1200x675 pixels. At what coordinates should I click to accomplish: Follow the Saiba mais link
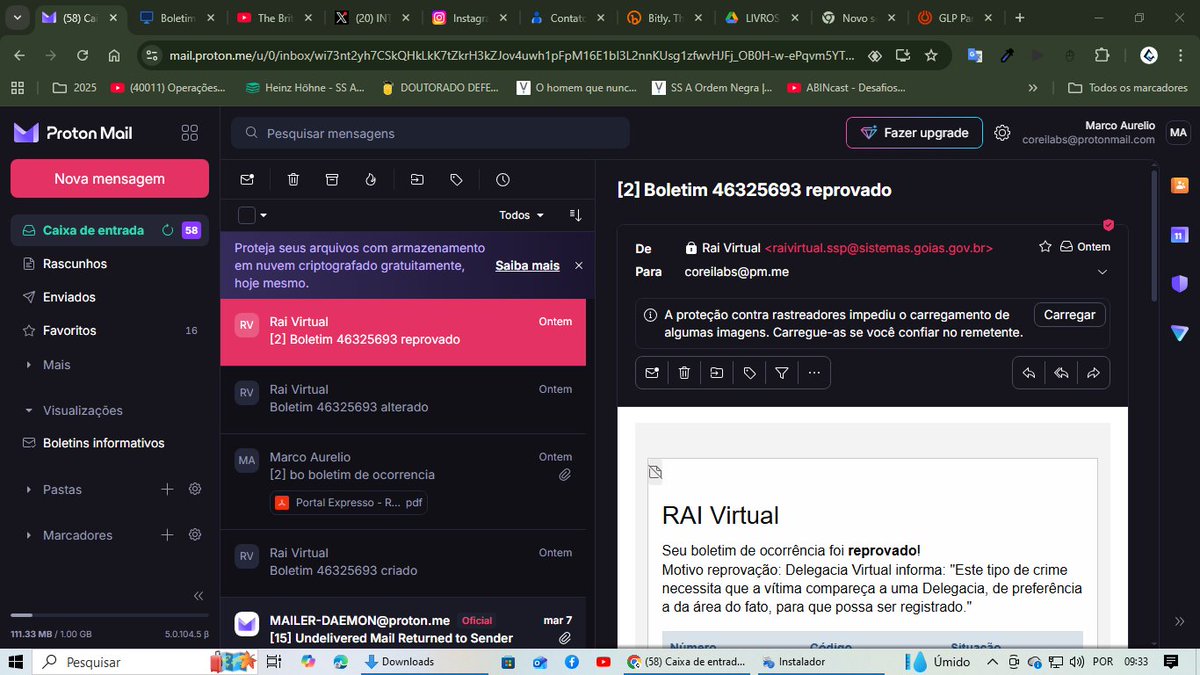click(527, 265)
